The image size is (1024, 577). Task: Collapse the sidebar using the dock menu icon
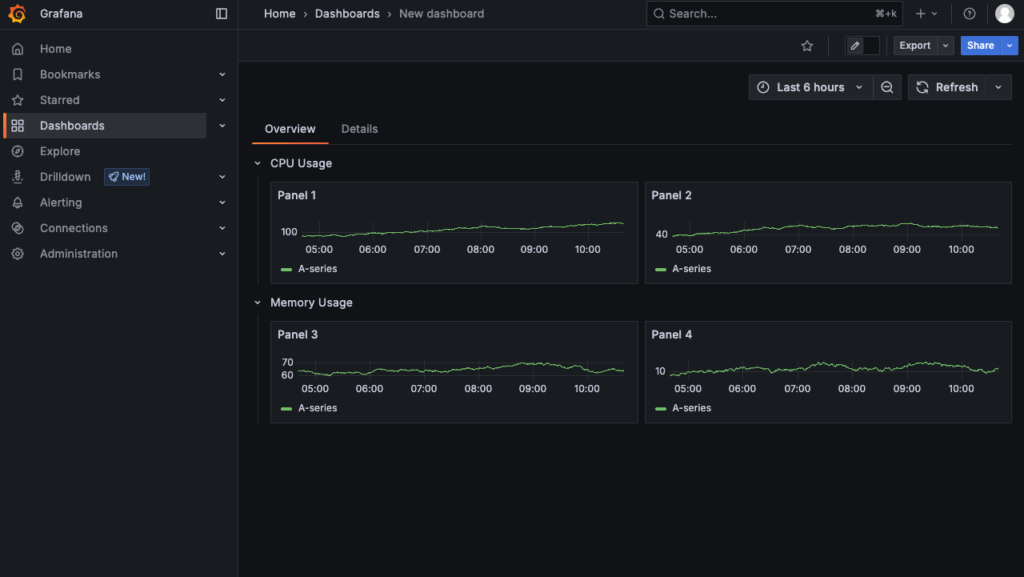[x=221, y=14]
